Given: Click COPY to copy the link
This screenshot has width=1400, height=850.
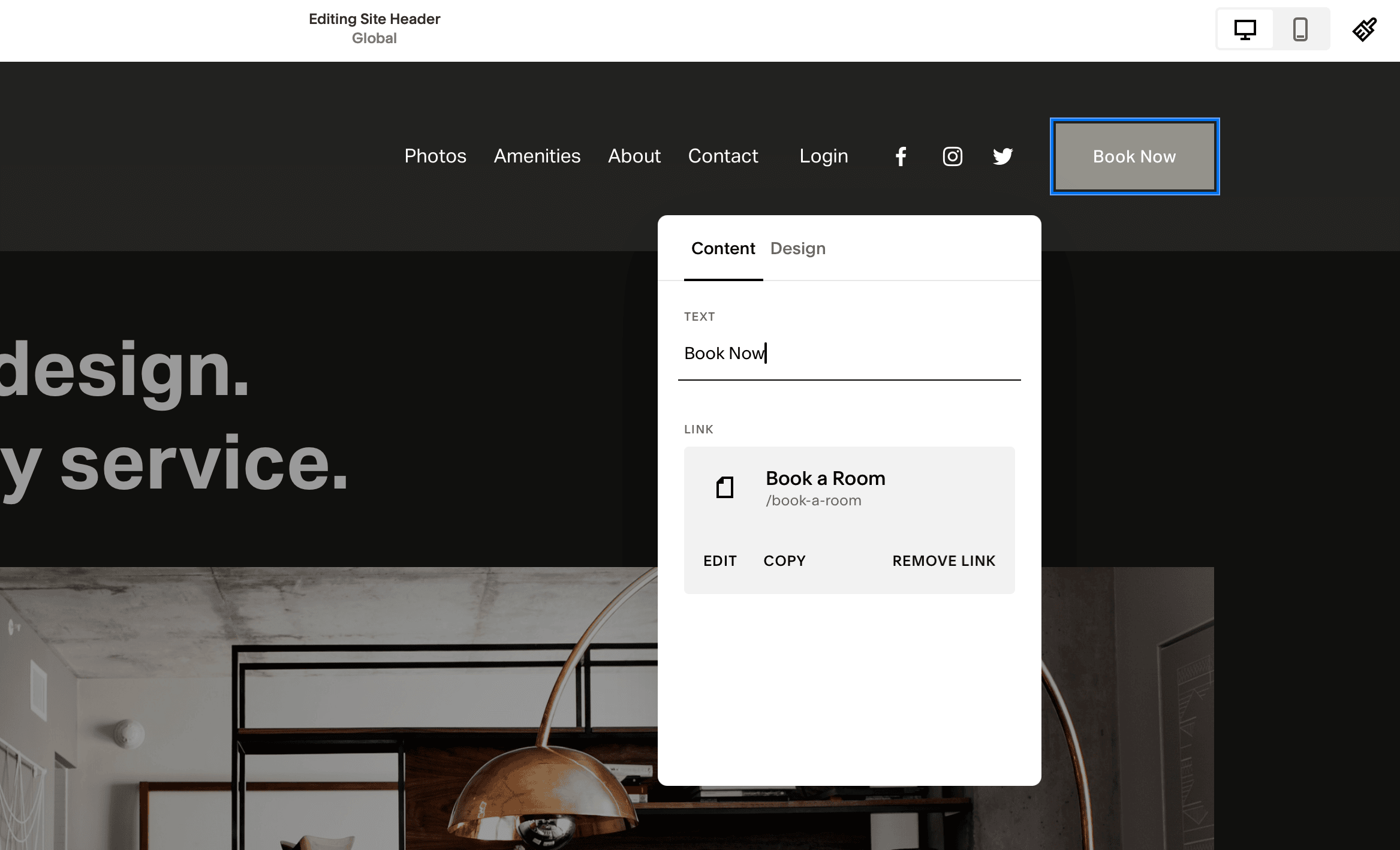Looking at the screenshot, I should [x=784, y=560].
